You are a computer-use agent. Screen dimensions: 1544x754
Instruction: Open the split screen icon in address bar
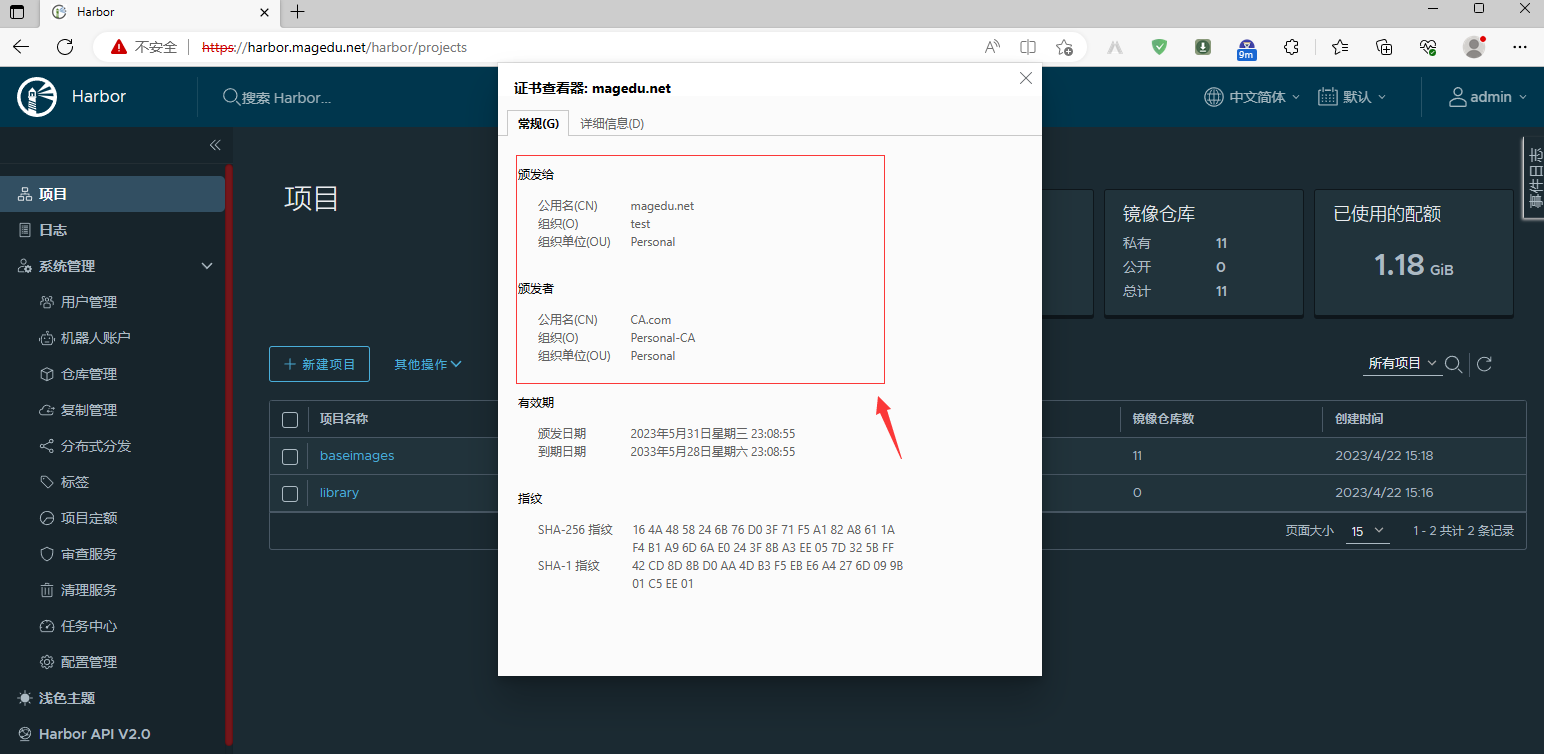click(x=1028, y=47)
